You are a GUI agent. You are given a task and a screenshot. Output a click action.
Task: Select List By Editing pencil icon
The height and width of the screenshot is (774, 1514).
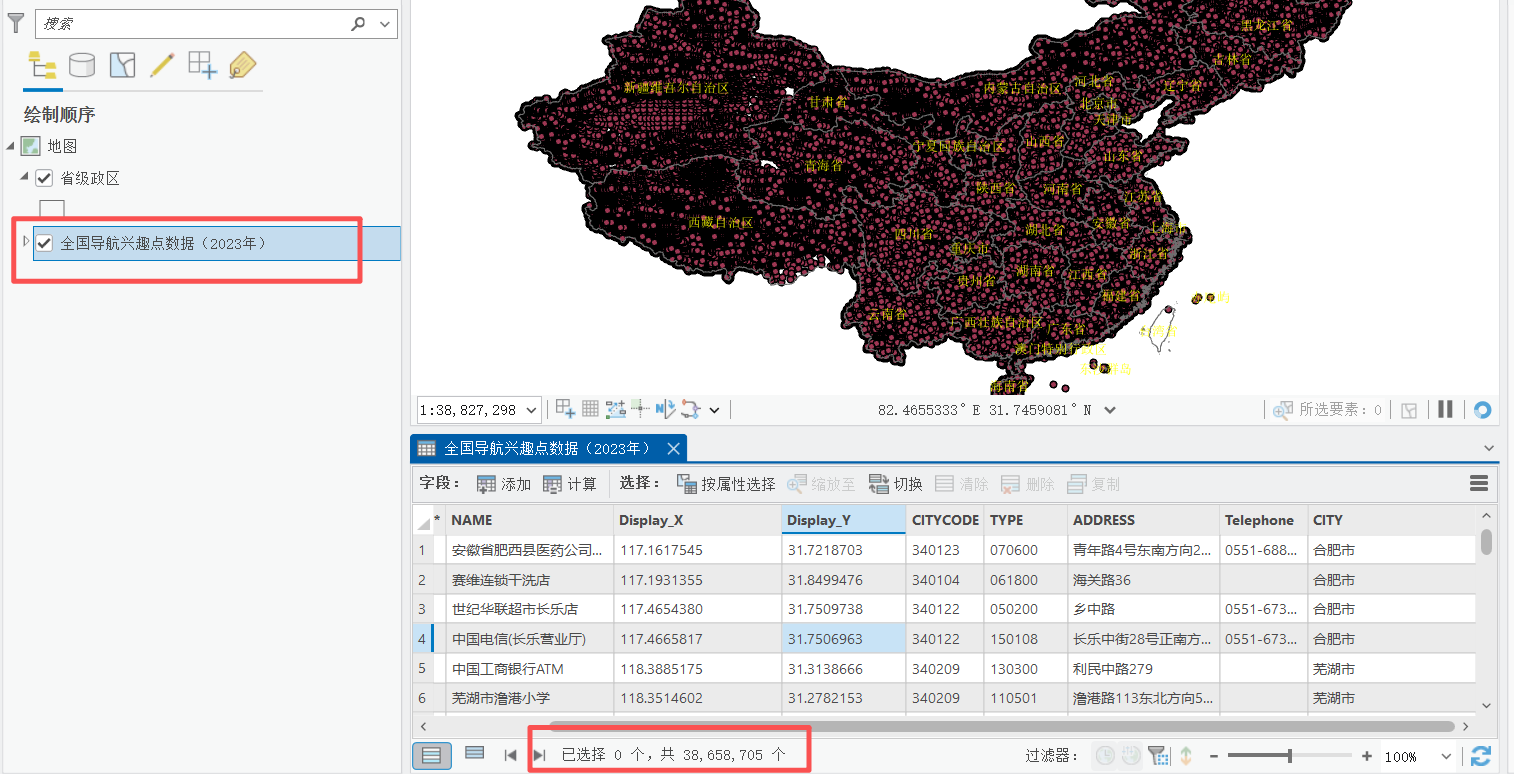tap(162, 66)
